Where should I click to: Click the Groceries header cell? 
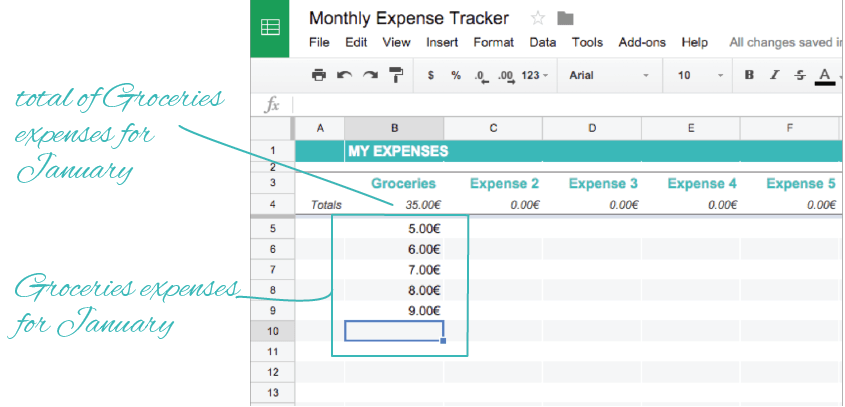tap(394, 183)
